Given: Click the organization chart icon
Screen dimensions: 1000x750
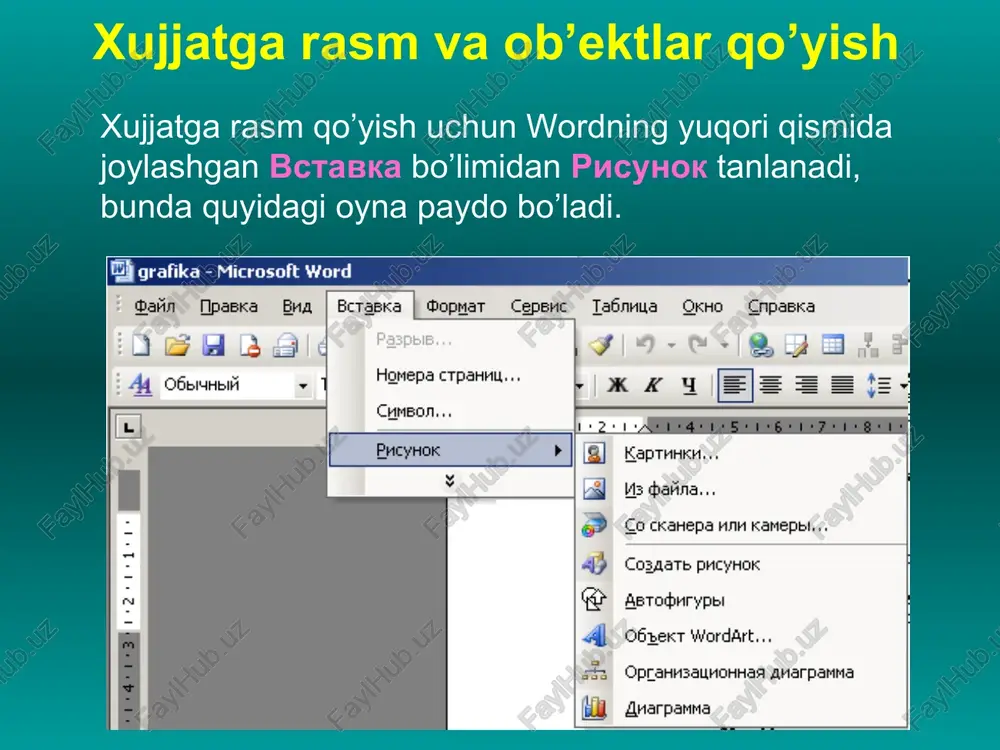Looking at the screenshot, I should [594, 672].
